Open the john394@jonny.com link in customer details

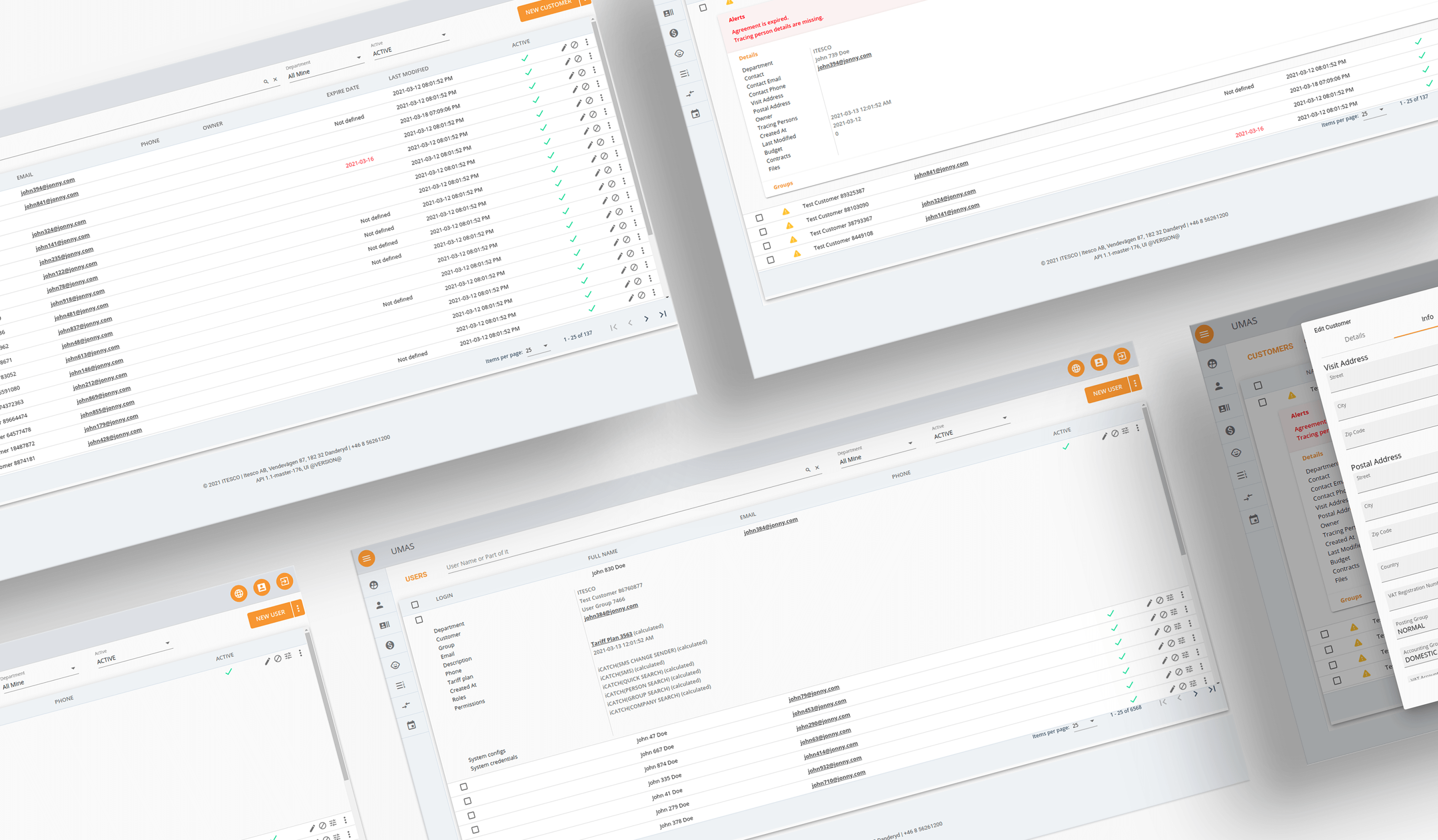click(x=844, y=61)
